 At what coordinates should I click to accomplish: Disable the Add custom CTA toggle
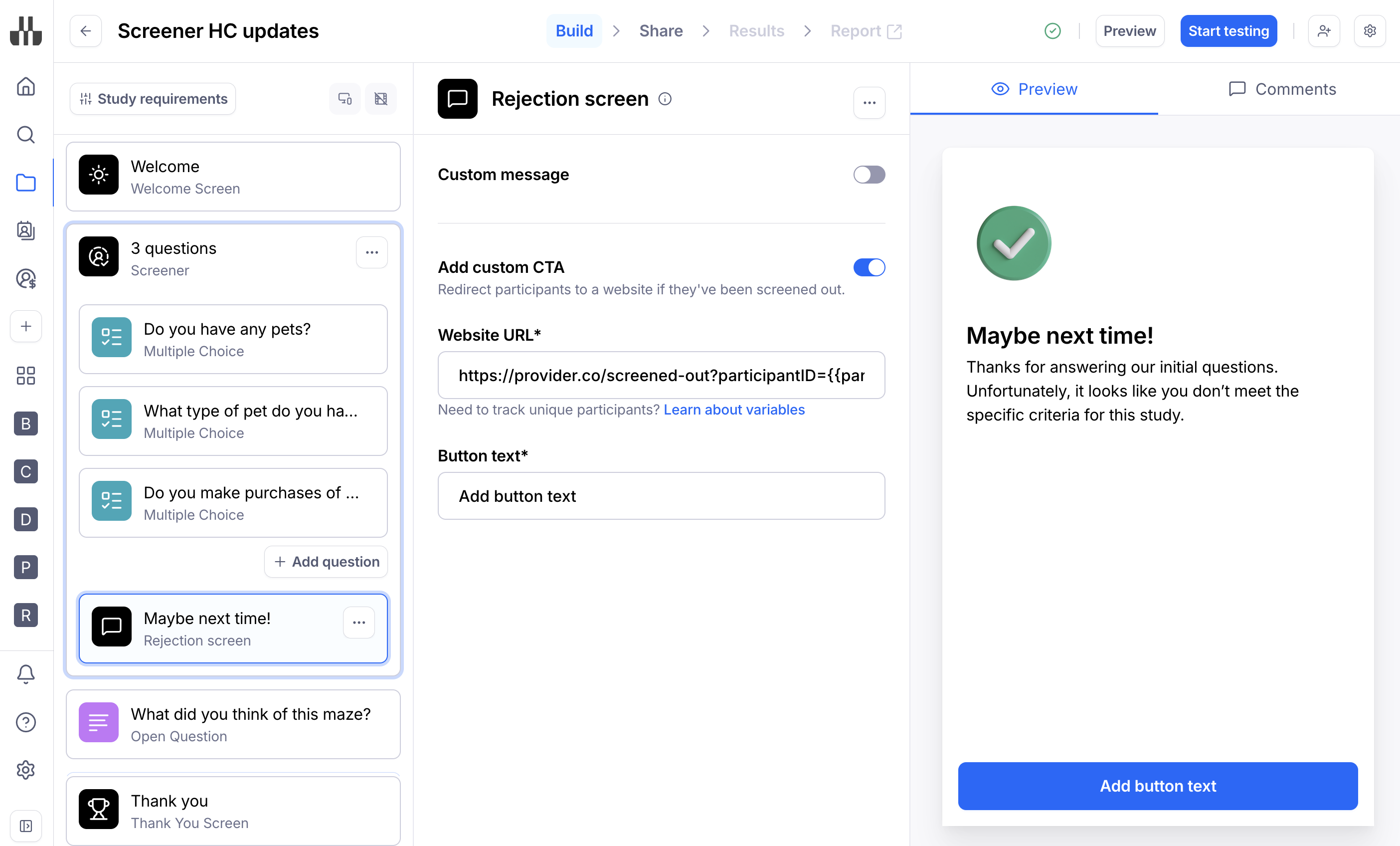coord(869,267)
